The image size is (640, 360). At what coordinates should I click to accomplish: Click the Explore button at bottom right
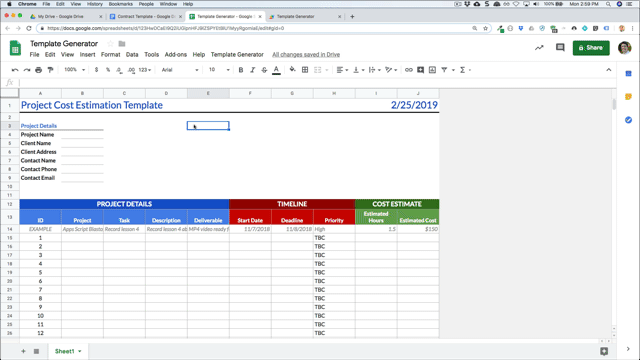[x=604, y=351]
